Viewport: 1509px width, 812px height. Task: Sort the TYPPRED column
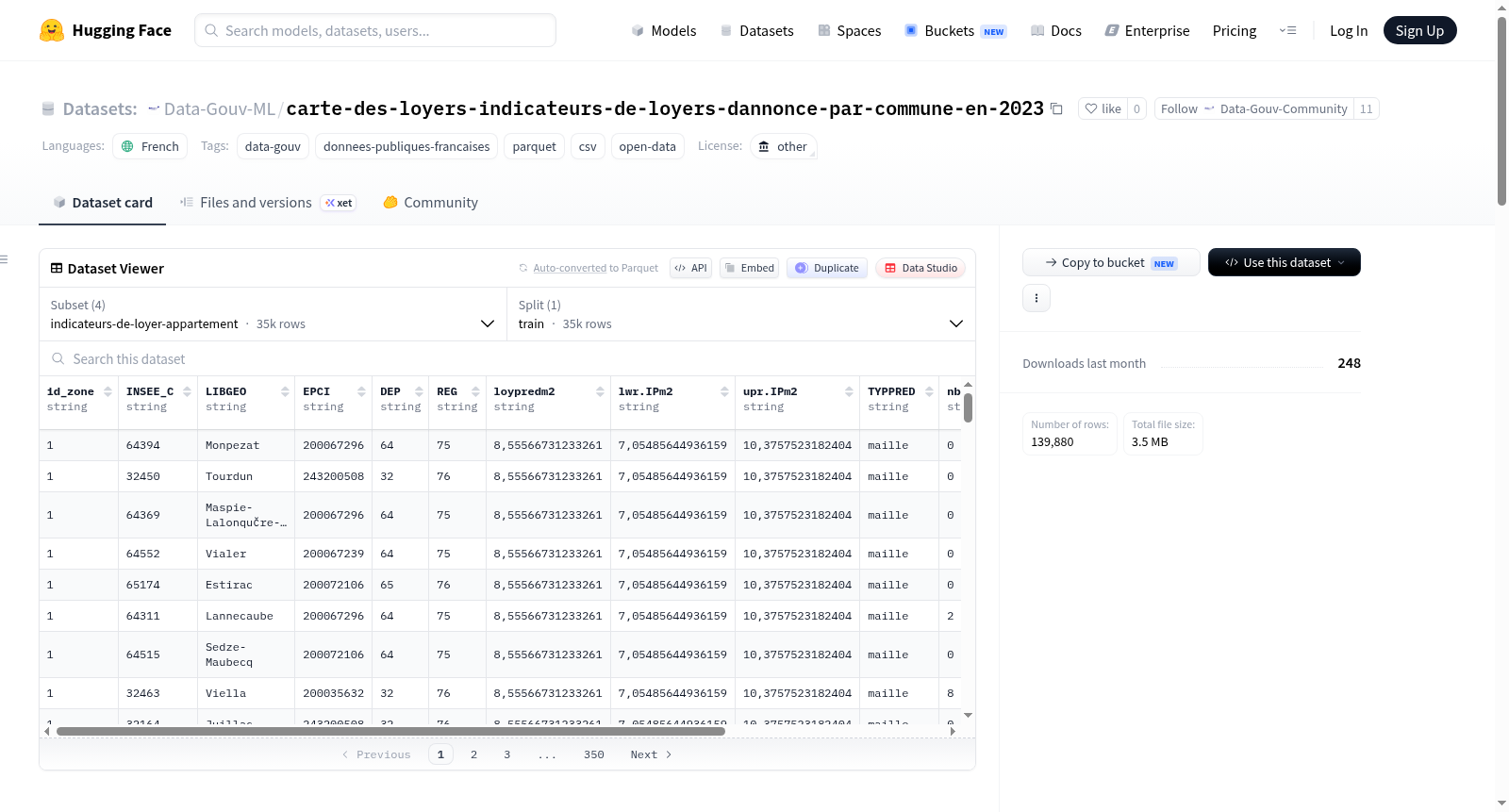tap(929, 392)
